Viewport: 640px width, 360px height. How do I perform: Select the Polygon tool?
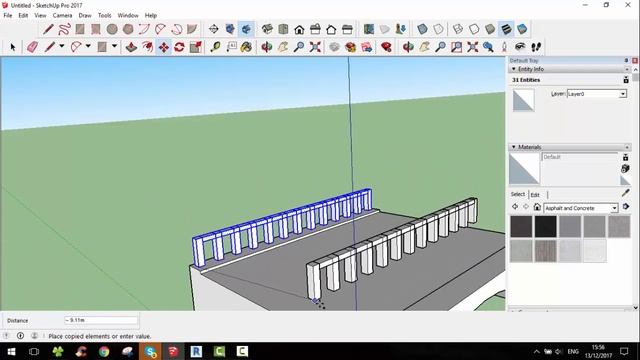pos(128,29)
